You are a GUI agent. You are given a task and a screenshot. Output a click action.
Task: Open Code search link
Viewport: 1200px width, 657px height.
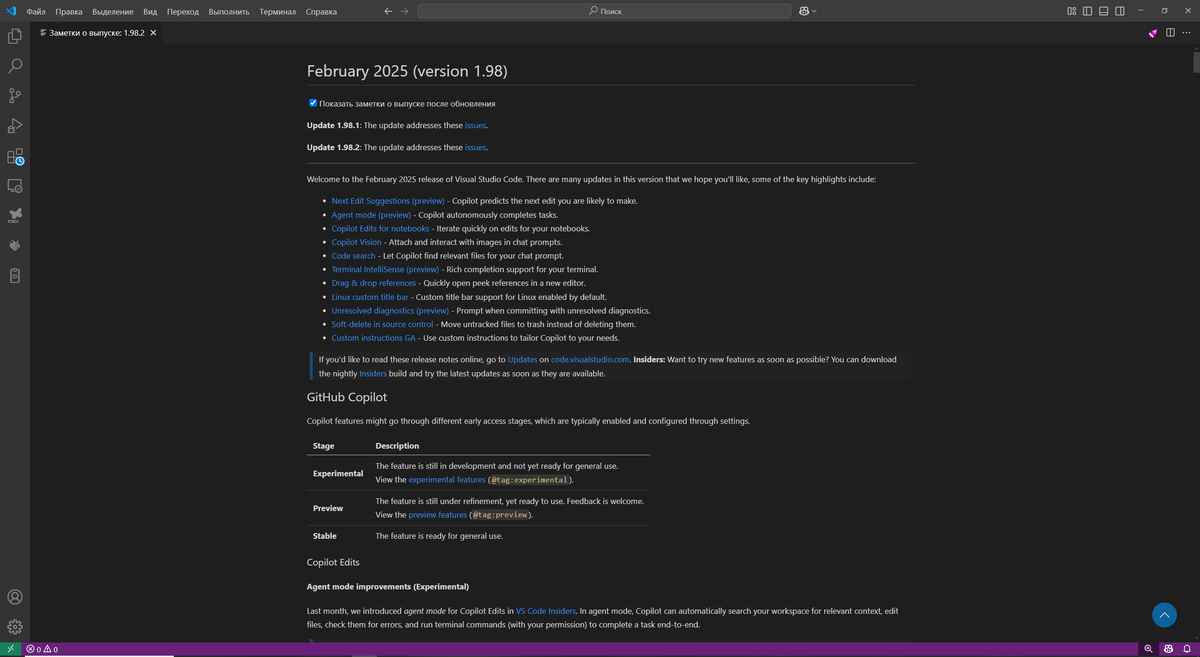pos(354,256)
